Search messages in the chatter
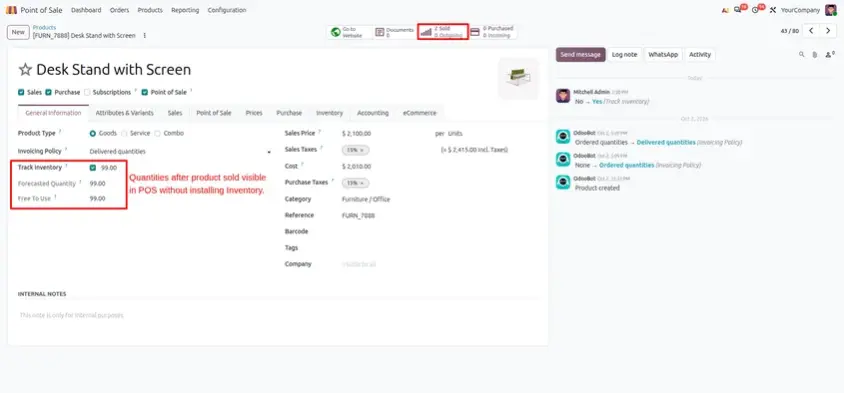This screenshot has height=393, width=844. [801, 54]
